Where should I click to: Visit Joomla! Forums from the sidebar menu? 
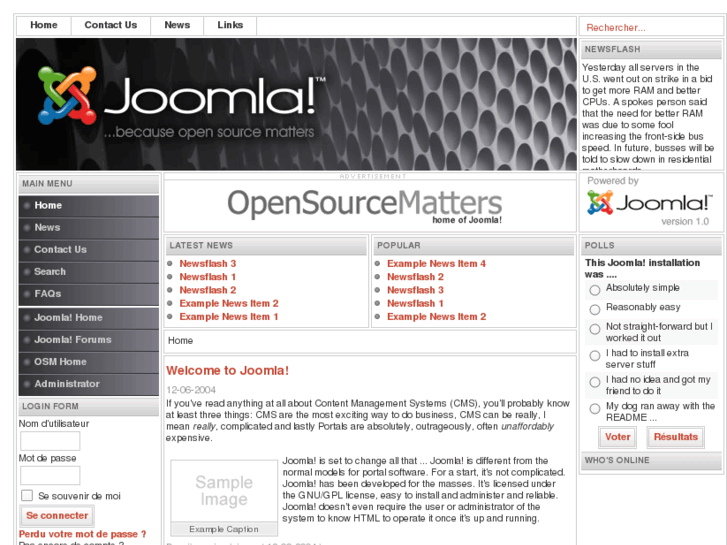(89, 340)
